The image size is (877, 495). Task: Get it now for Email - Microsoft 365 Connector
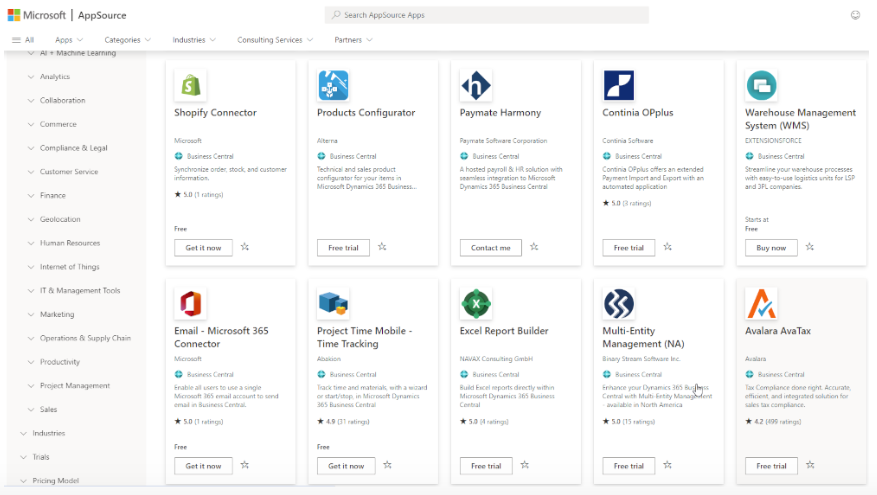204,466
